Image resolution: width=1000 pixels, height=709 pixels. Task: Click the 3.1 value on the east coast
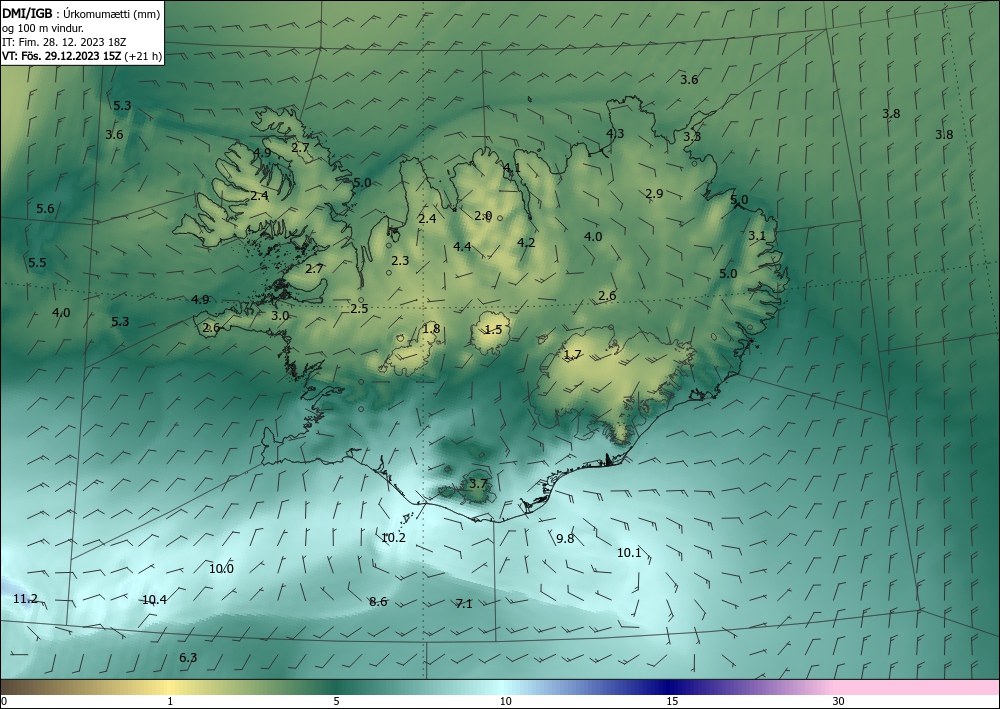tap(757, 236)
